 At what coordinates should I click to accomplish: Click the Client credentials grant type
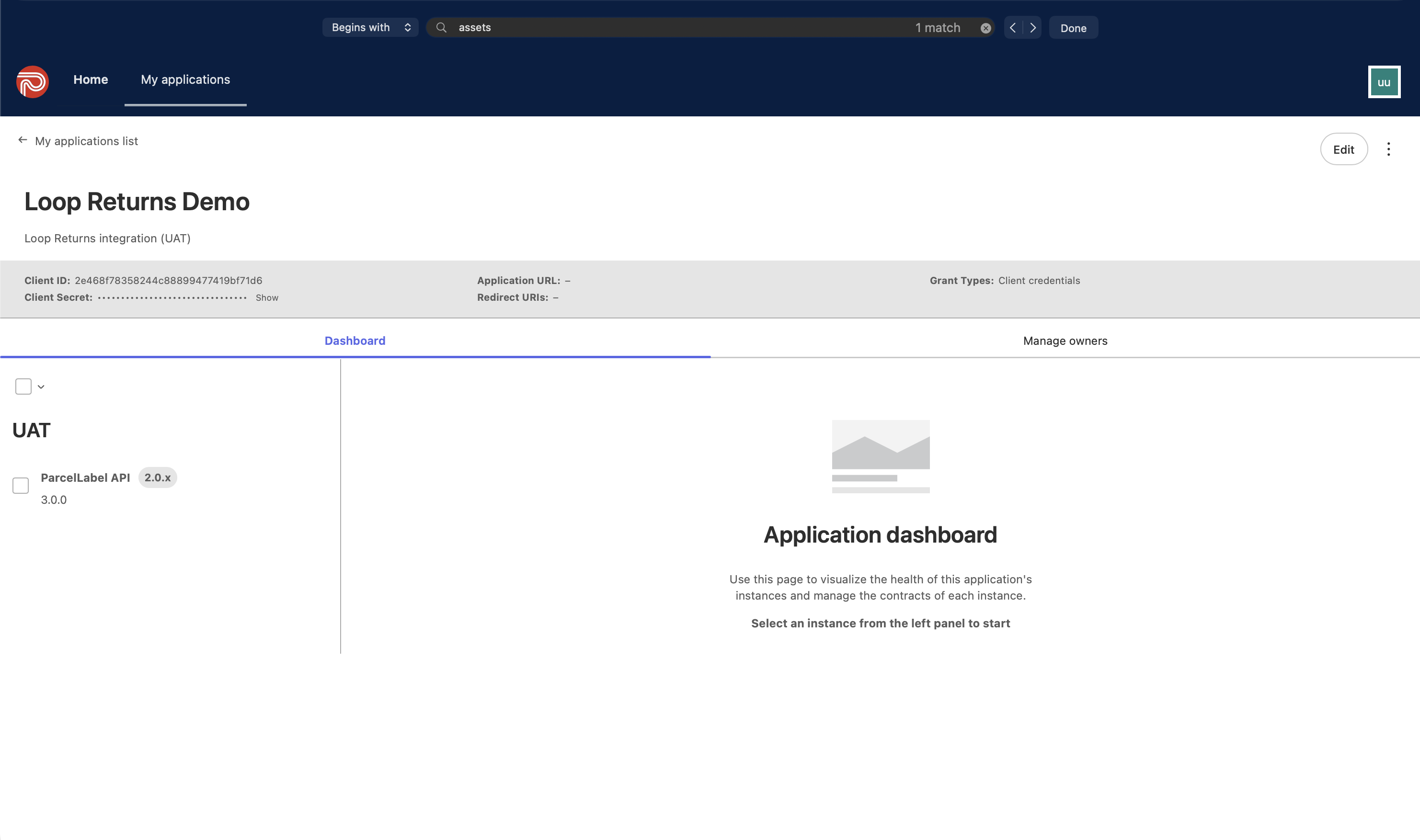click(1039, 281)
